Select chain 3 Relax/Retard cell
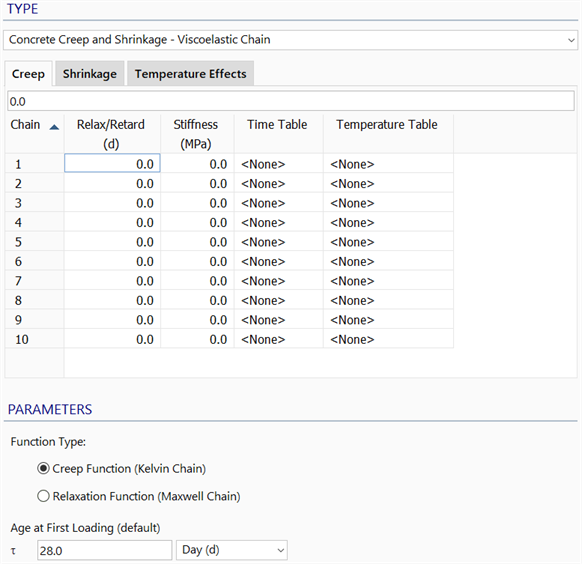The width and height of the screenshot is (582, 564). coord(112,203)
